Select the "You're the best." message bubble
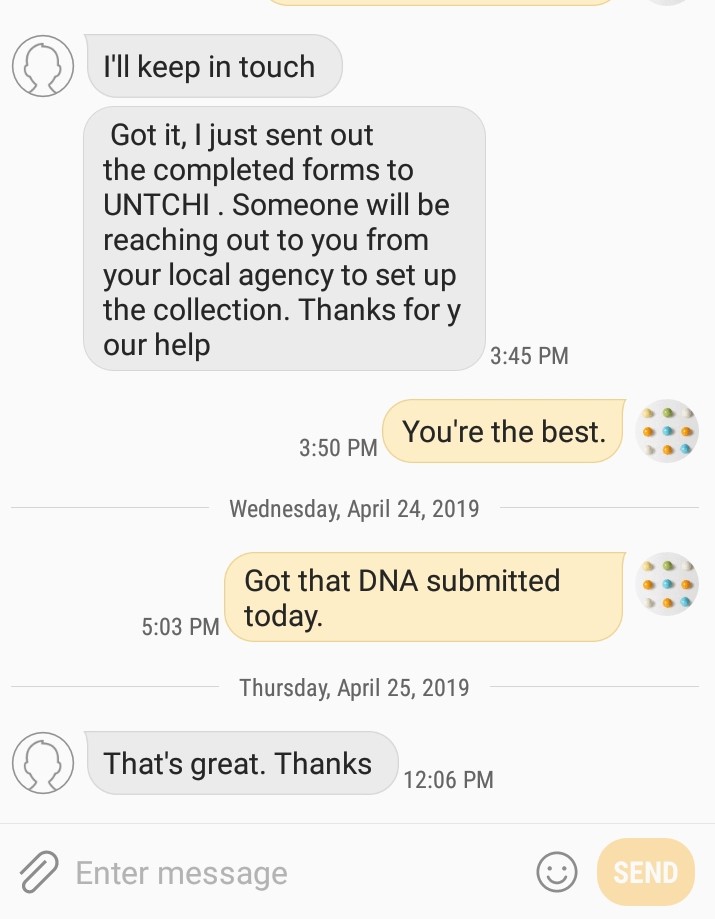The width and height of the screenshot is (715, 919). point(504,432)
